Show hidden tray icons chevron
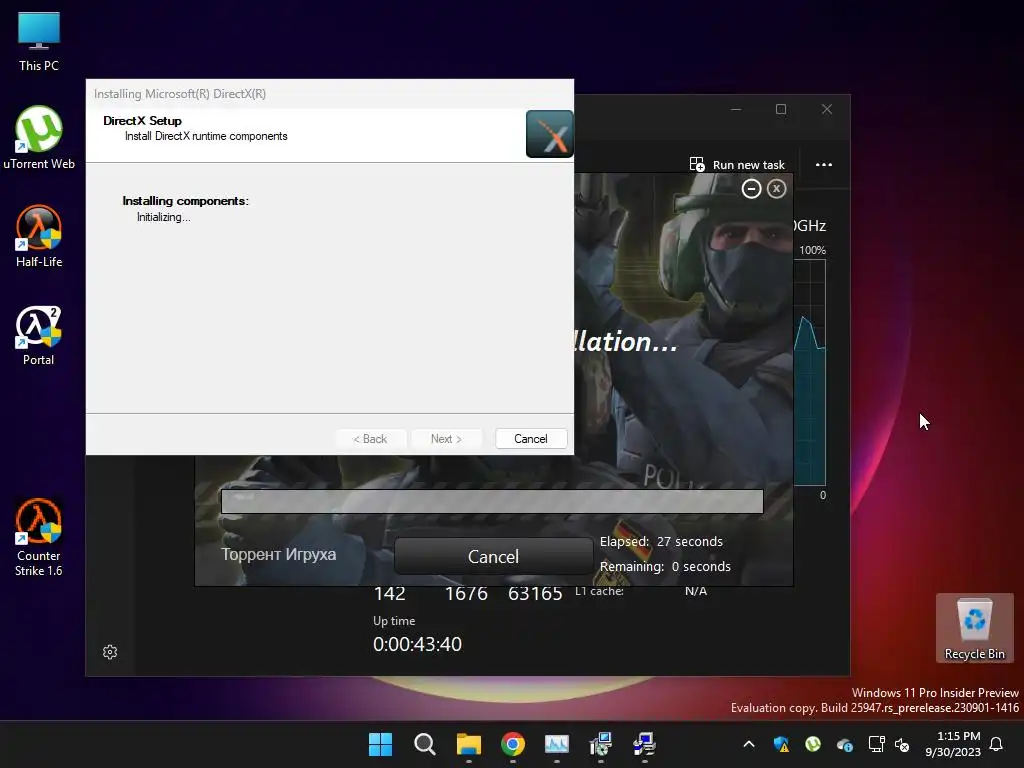1024x768 pixels. 749,744
